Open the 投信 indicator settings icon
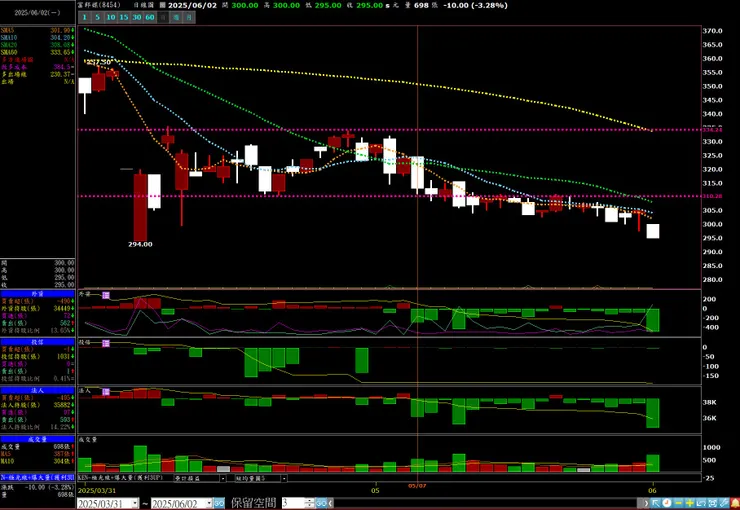The height and width of the screenshot is (510, 740). tap(106, 343)
